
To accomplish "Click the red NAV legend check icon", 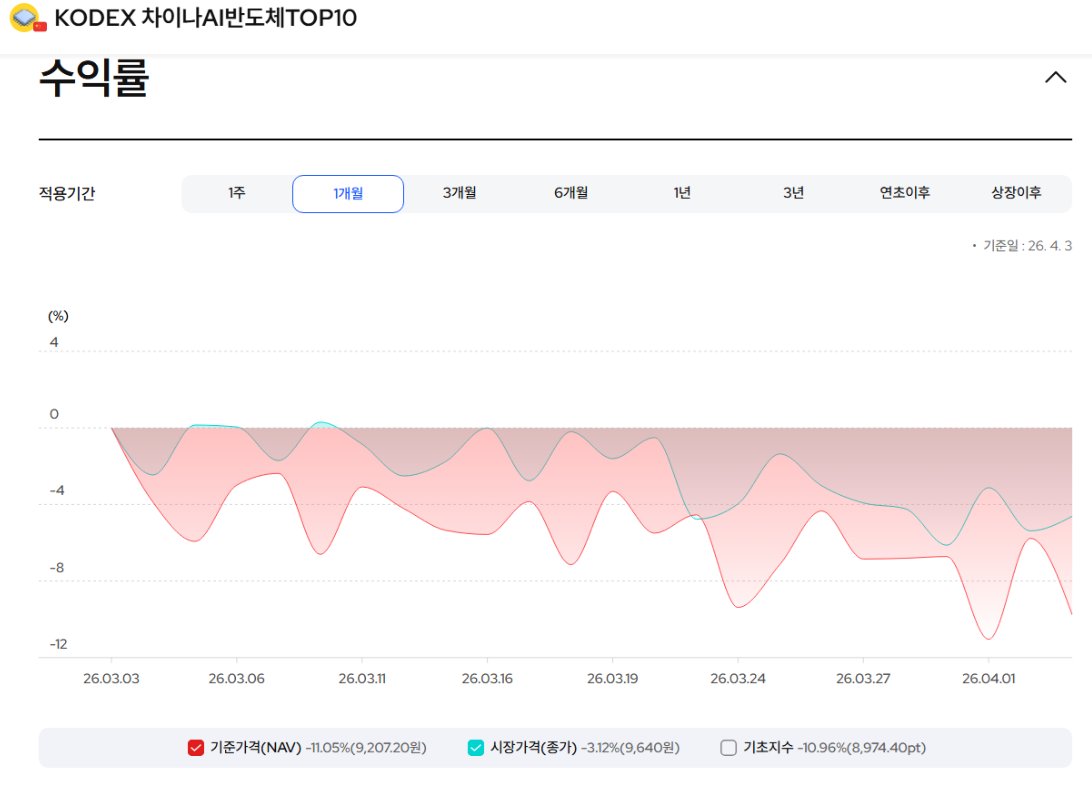I will coord(196,746).
